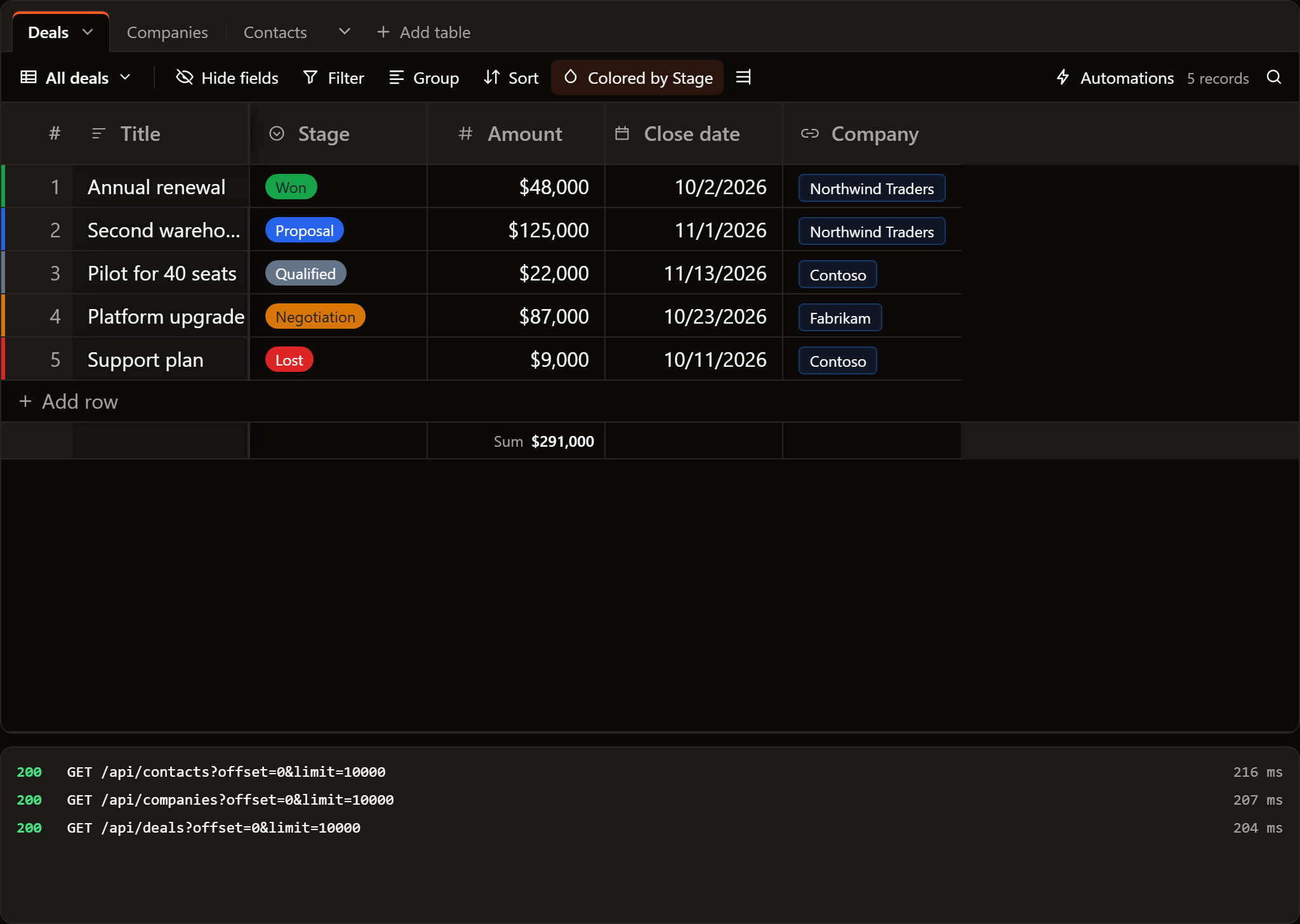Select the orange Negotiation stage pill
Viewport: 1300px width, 924px height.
pyautogui.click(x=315, y=317)
